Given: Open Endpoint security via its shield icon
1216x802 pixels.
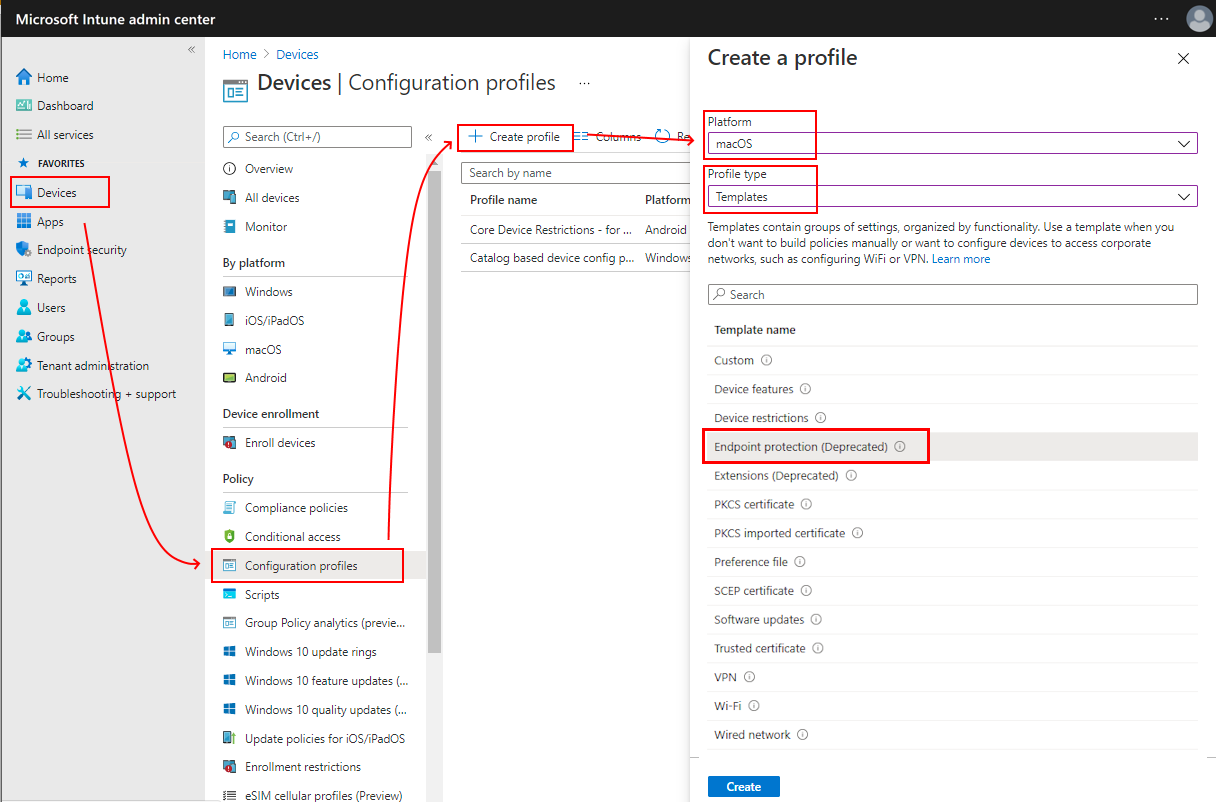Looking at the screenshot, I should [25, 250].
